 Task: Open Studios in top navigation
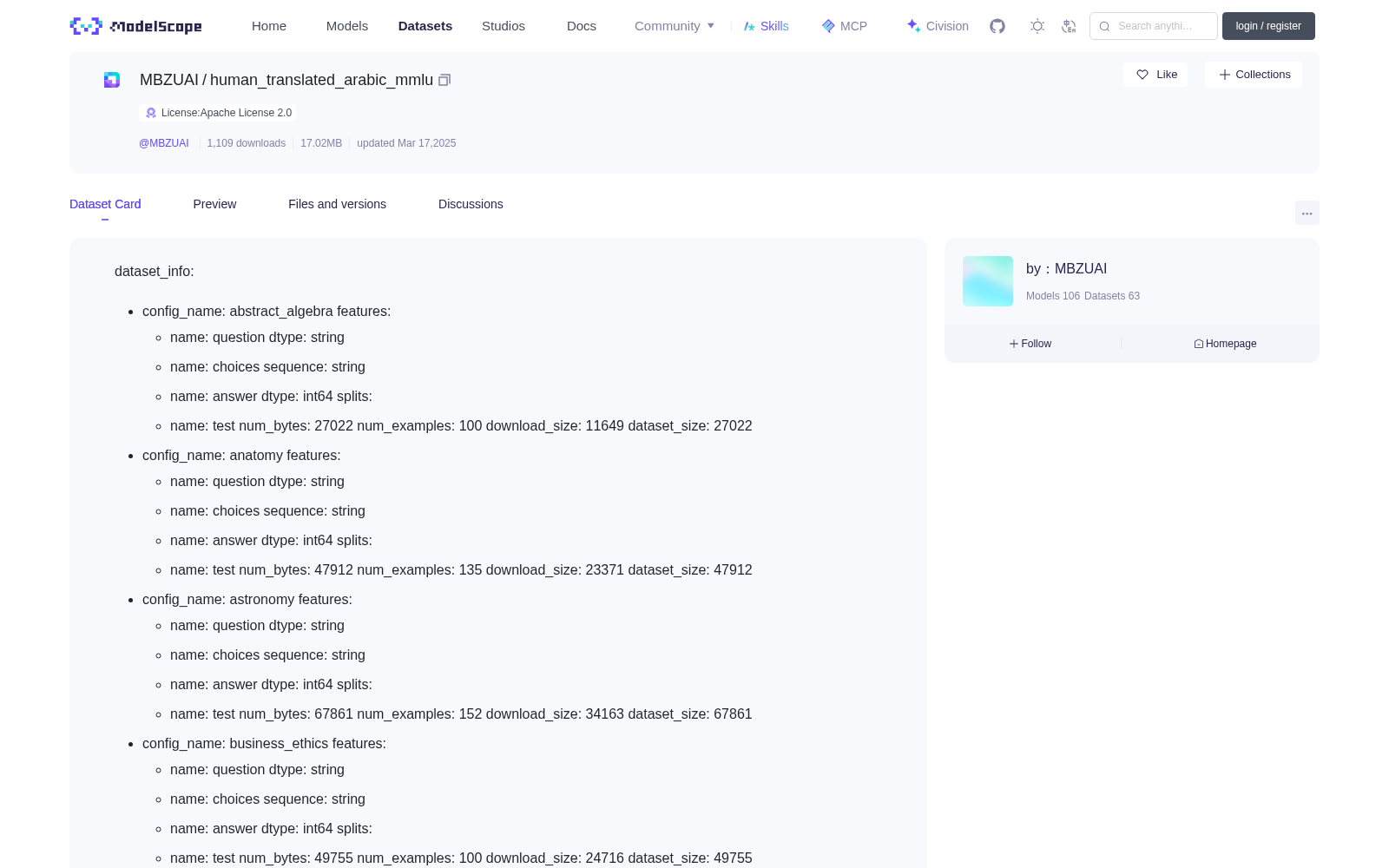point(504,26)
